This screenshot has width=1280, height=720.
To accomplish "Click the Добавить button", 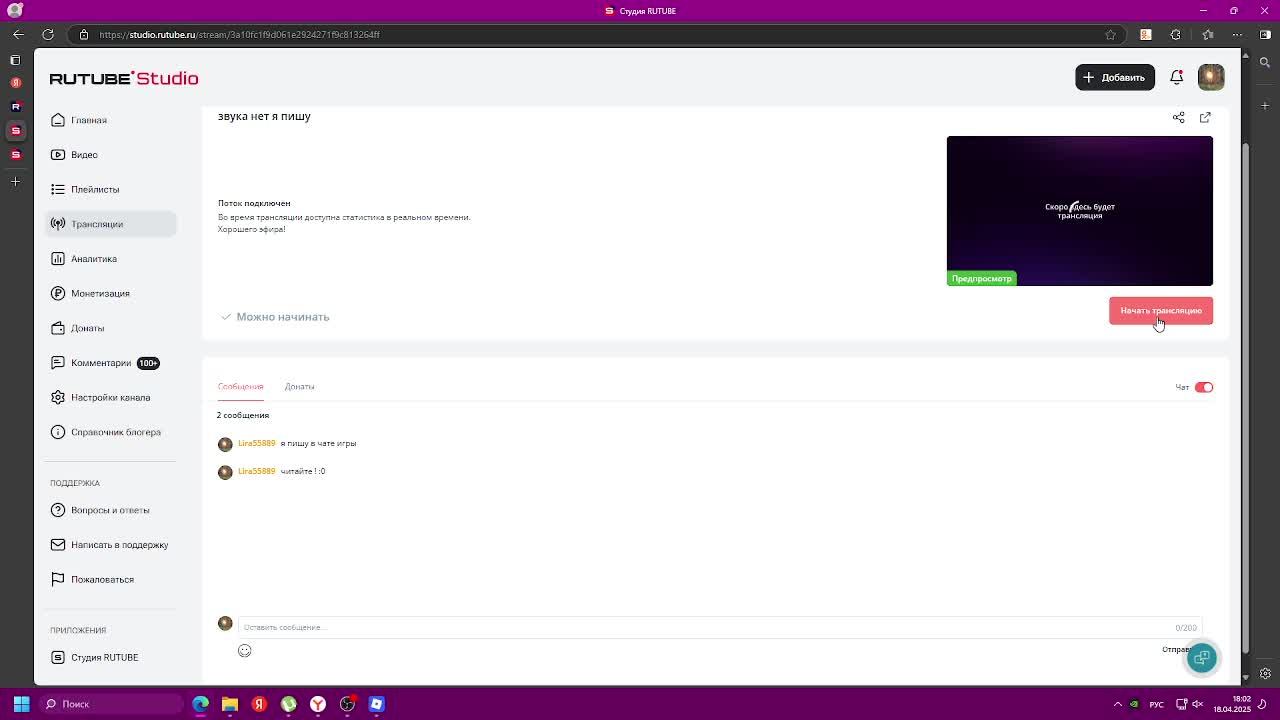I will [1114, 77].
